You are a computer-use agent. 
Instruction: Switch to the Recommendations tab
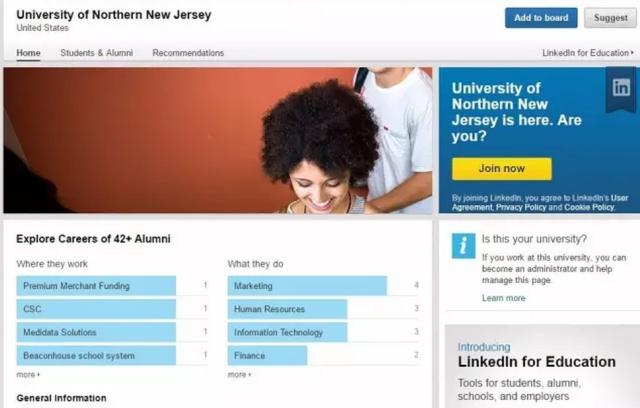click(188, 53)
